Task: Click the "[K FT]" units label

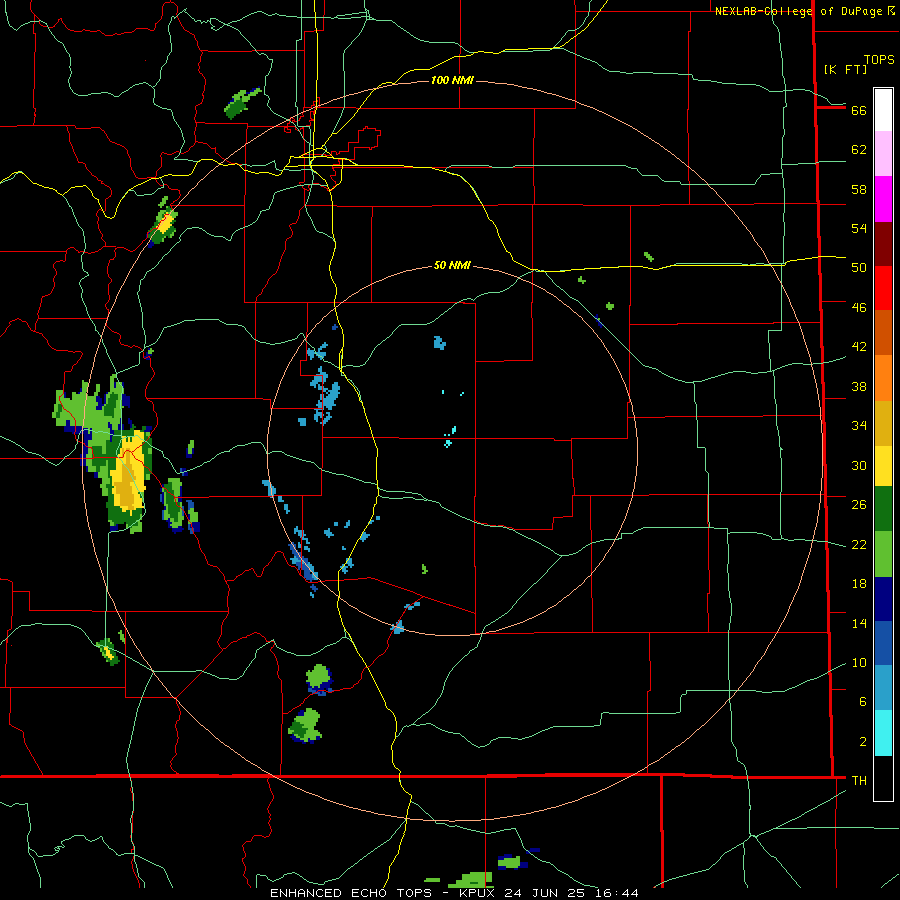Action: (845, 69)
